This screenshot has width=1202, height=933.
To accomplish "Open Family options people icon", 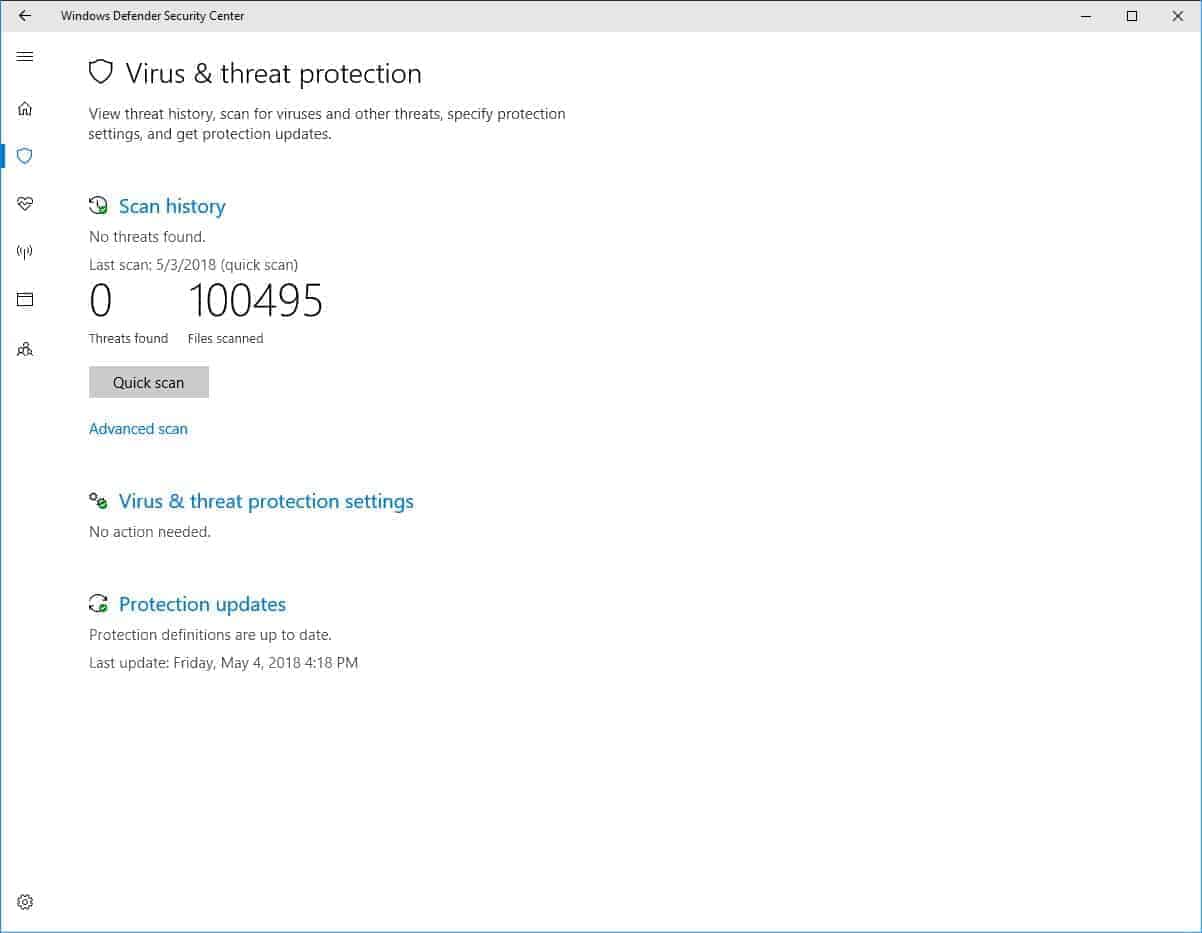I will [x=25, y=349].
